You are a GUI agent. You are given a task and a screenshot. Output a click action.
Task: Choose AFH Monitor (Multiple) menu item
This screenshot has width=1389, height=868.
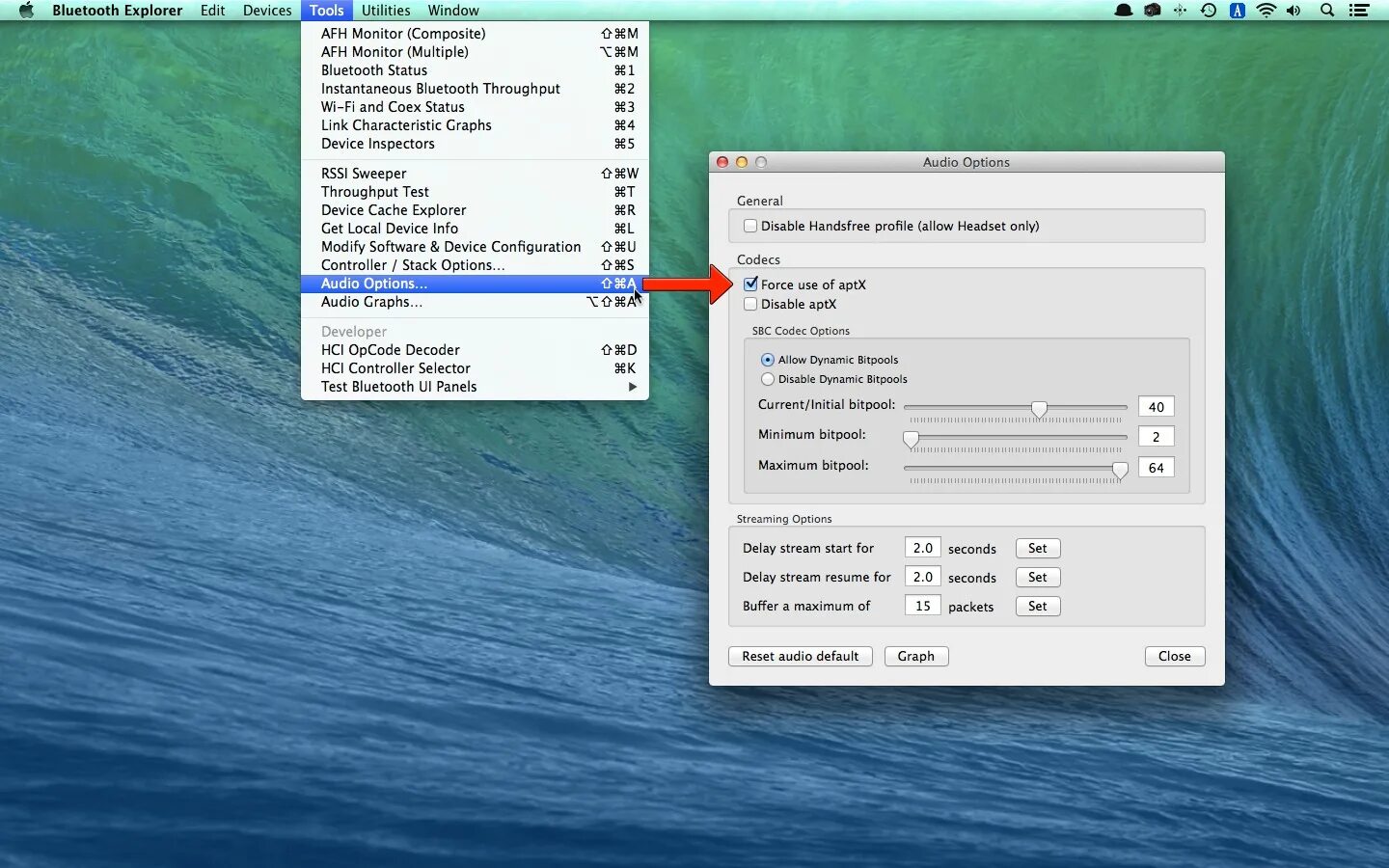click(x=475, y=52)
